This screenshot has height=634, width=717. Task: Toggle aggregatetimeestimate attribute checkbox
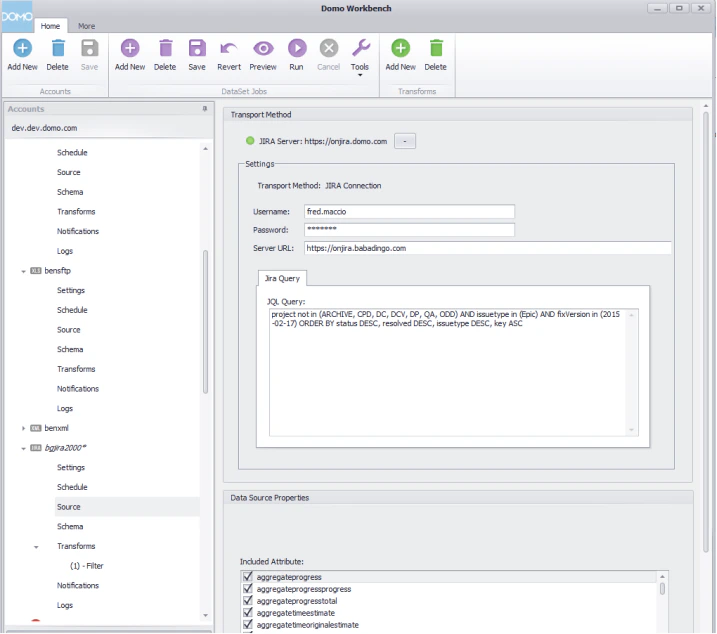[x=248, y=613]
